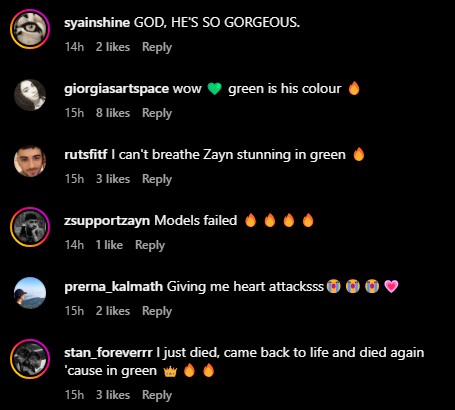
Task: Open giorgiasartspace's avatar
Action: click(30, 95)
